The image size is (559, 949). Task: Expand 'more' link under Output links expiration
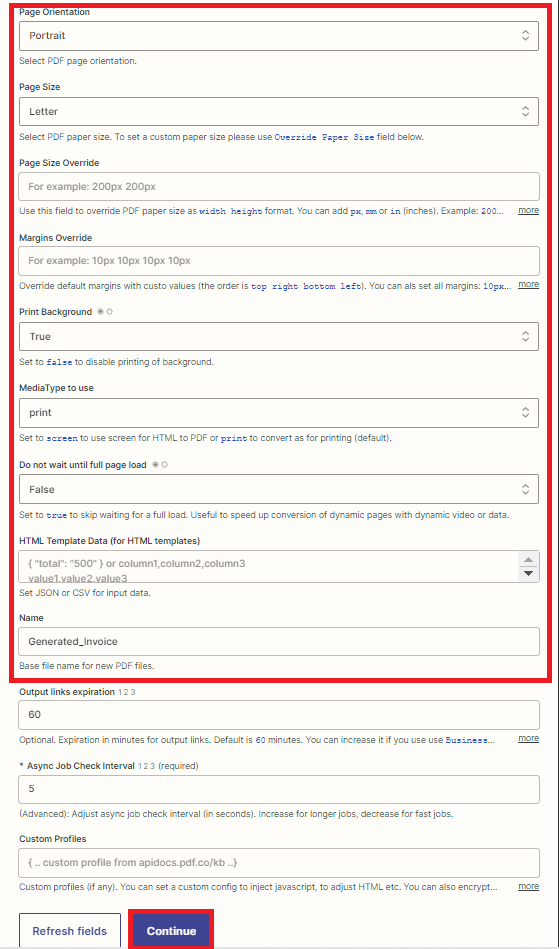click(x=528, y=738)
